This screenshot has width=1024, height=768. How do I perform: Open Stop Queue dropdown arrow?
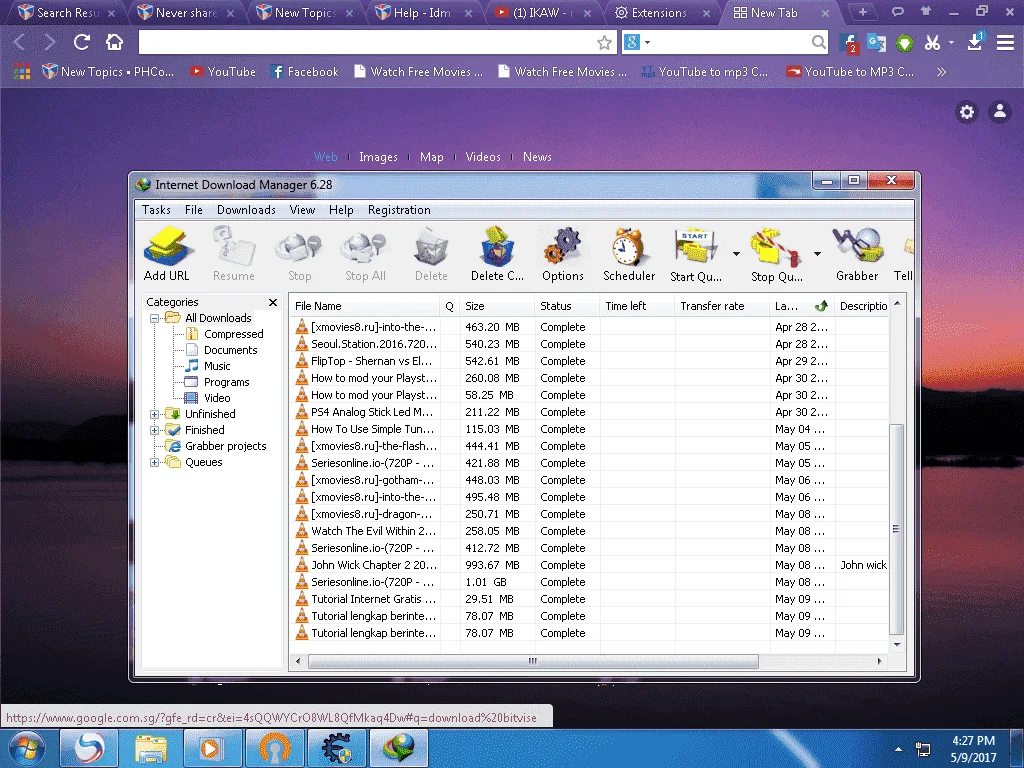tap(817, 253)
